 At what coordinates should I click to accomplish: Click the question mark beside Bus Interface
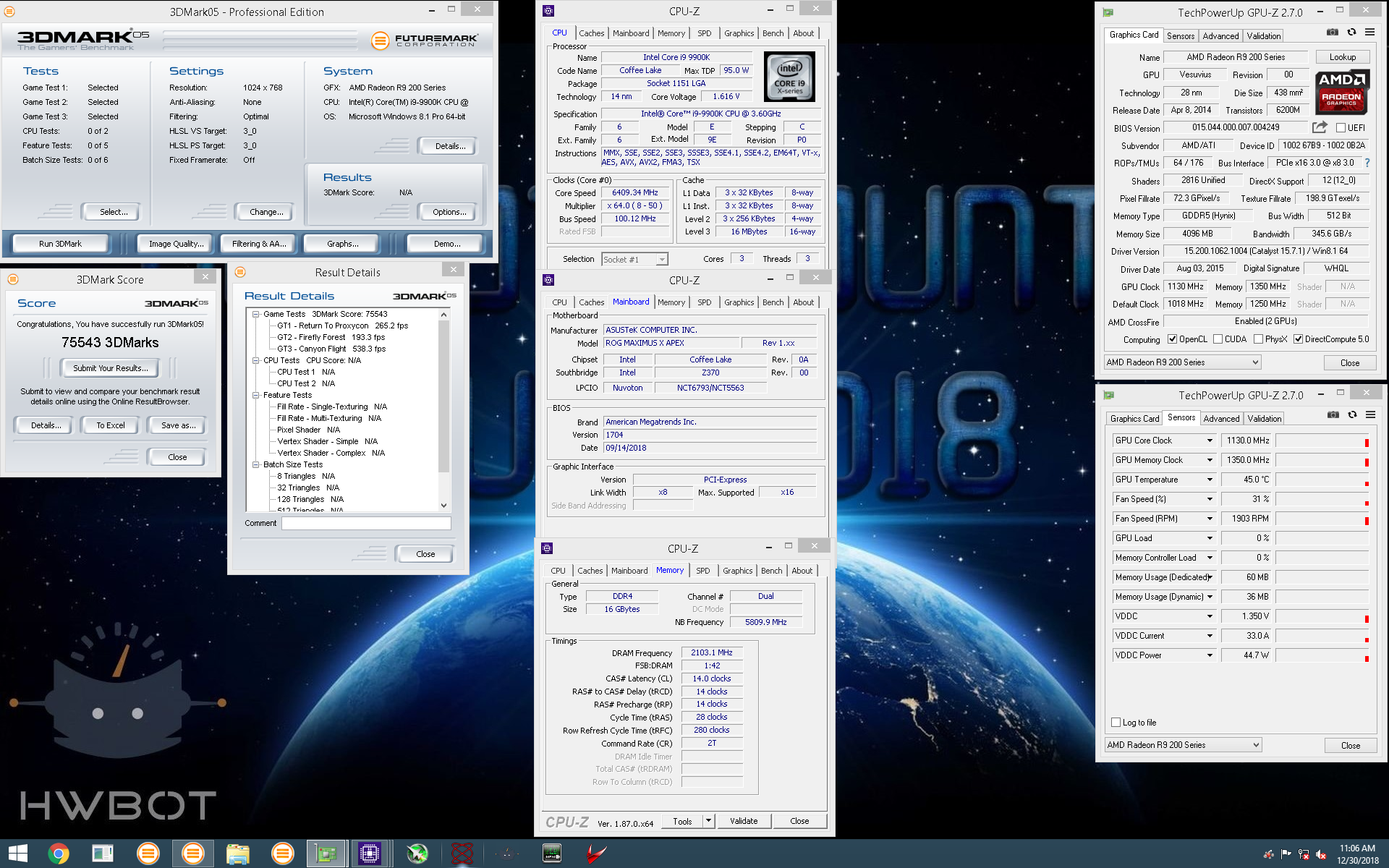point(1367,163)
